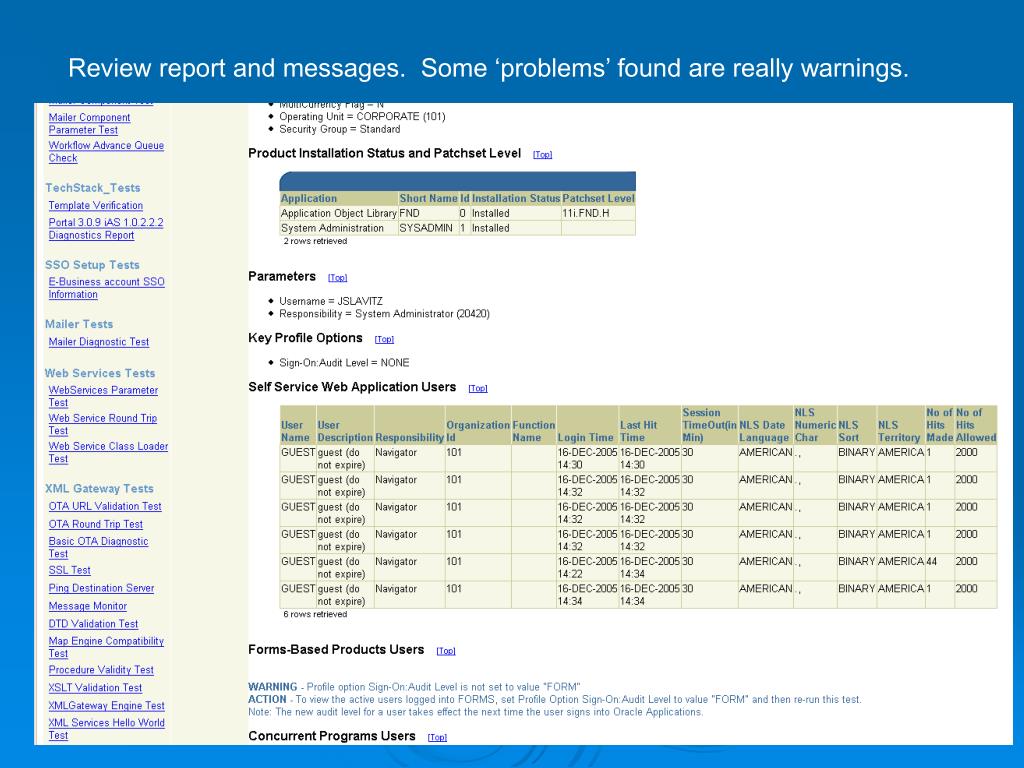This screenshot has width=1024, height=768.
Task: Open the Mailer Diagnostic Test link
Action: 99,342
